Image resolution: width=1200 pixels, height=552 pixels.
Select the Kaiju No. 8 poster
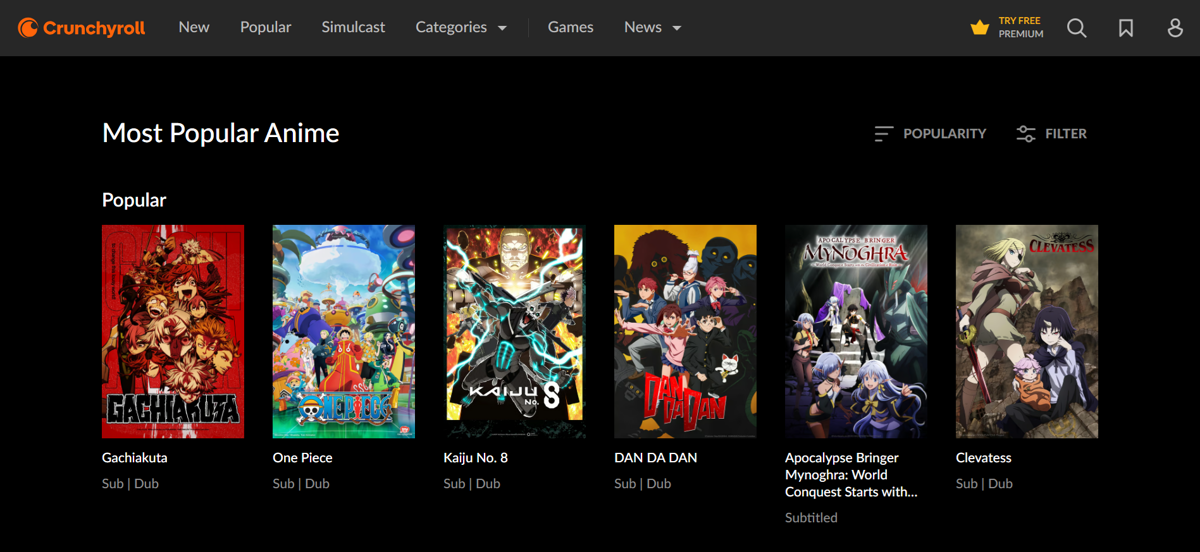tap(515, 332)
